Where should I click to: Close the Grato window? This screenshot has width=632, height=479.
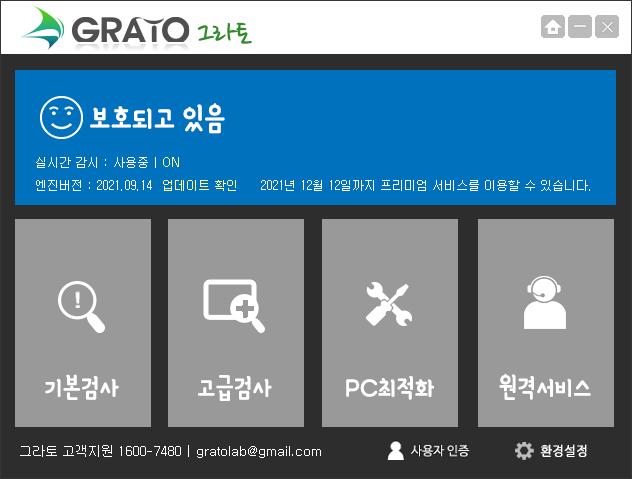[607, 27]
